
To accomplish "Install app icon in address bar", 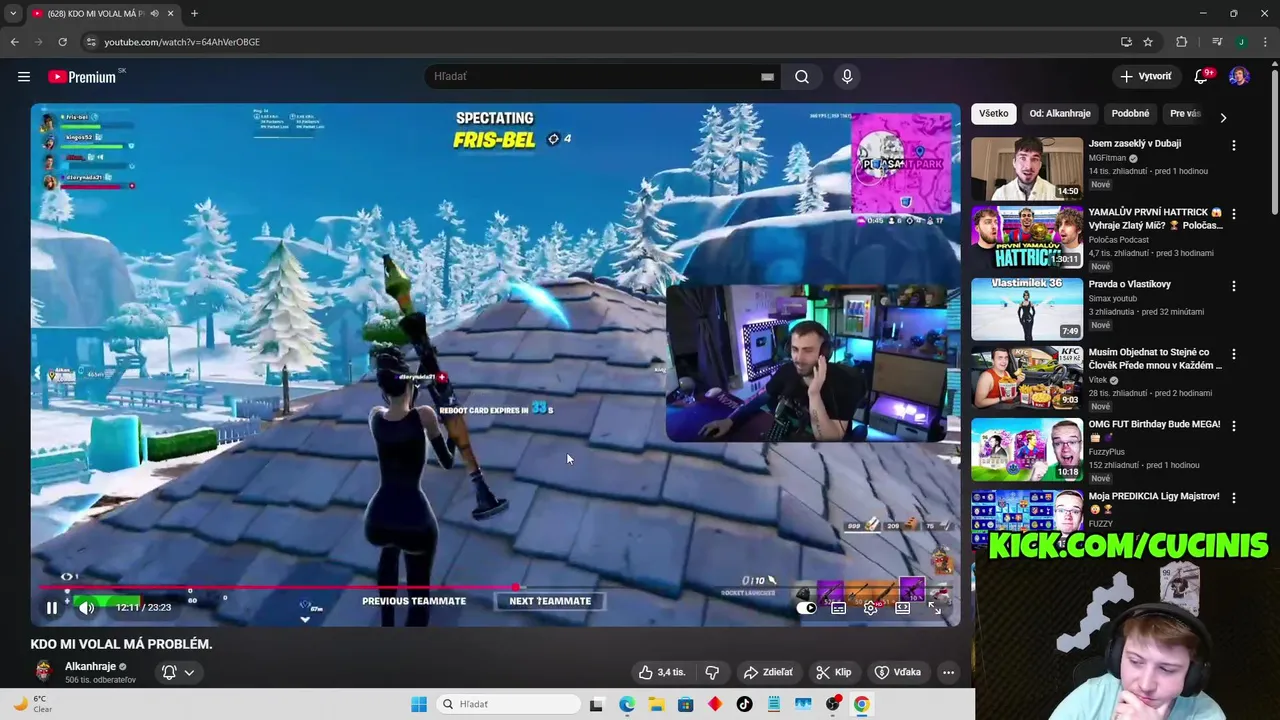I will [x=1126, y=42].
